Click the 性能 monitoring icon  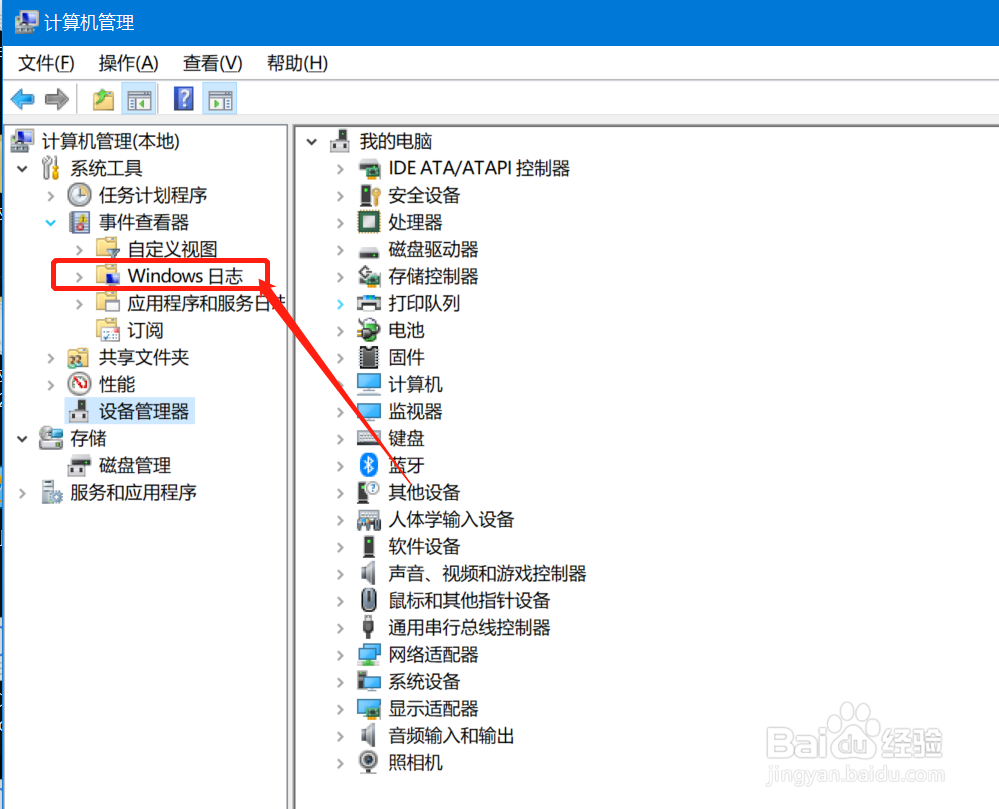pos(79,383)
